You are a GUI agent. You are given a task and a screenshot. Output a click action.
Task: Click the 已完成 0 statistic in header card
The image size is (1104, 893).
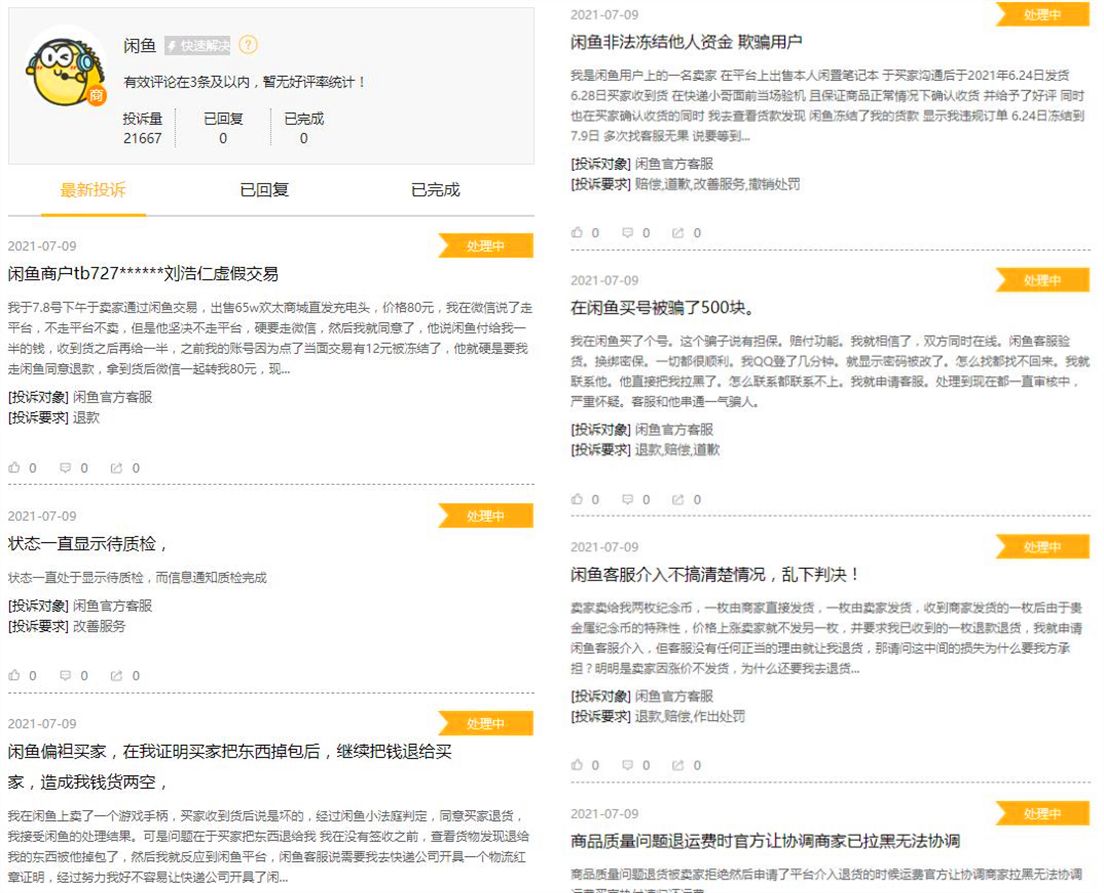click(x=303, y=128)
